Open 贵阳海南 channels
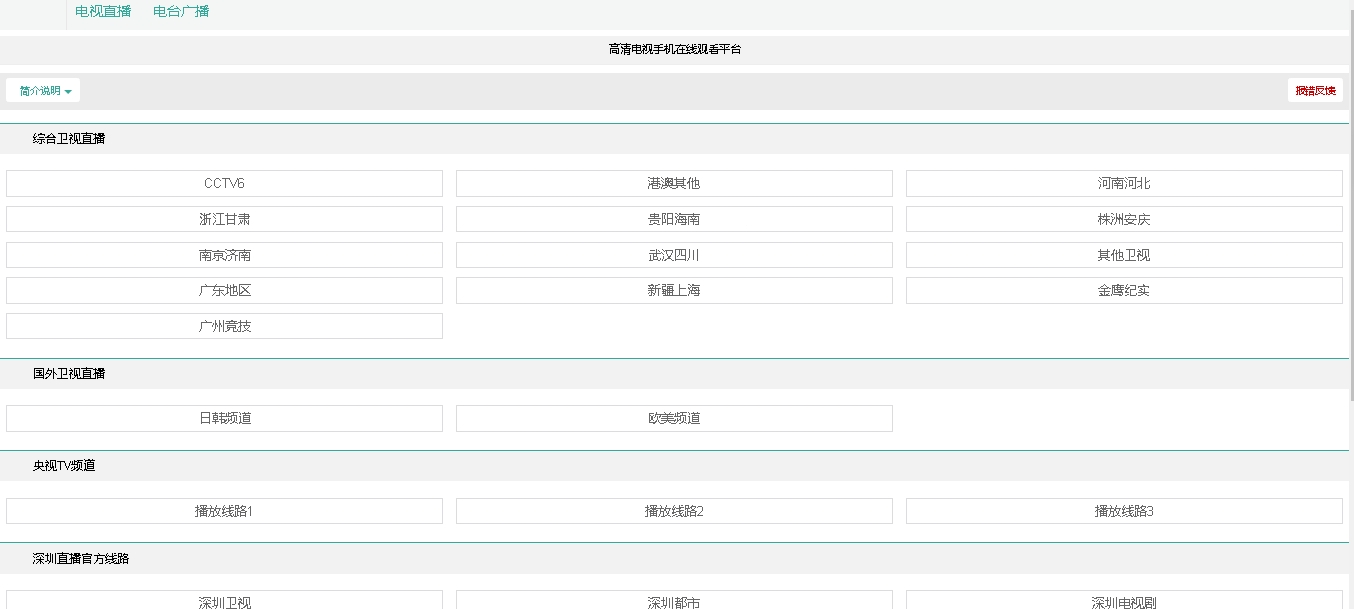The width and height of the screenshot is (1354, 609). [674, 220]
